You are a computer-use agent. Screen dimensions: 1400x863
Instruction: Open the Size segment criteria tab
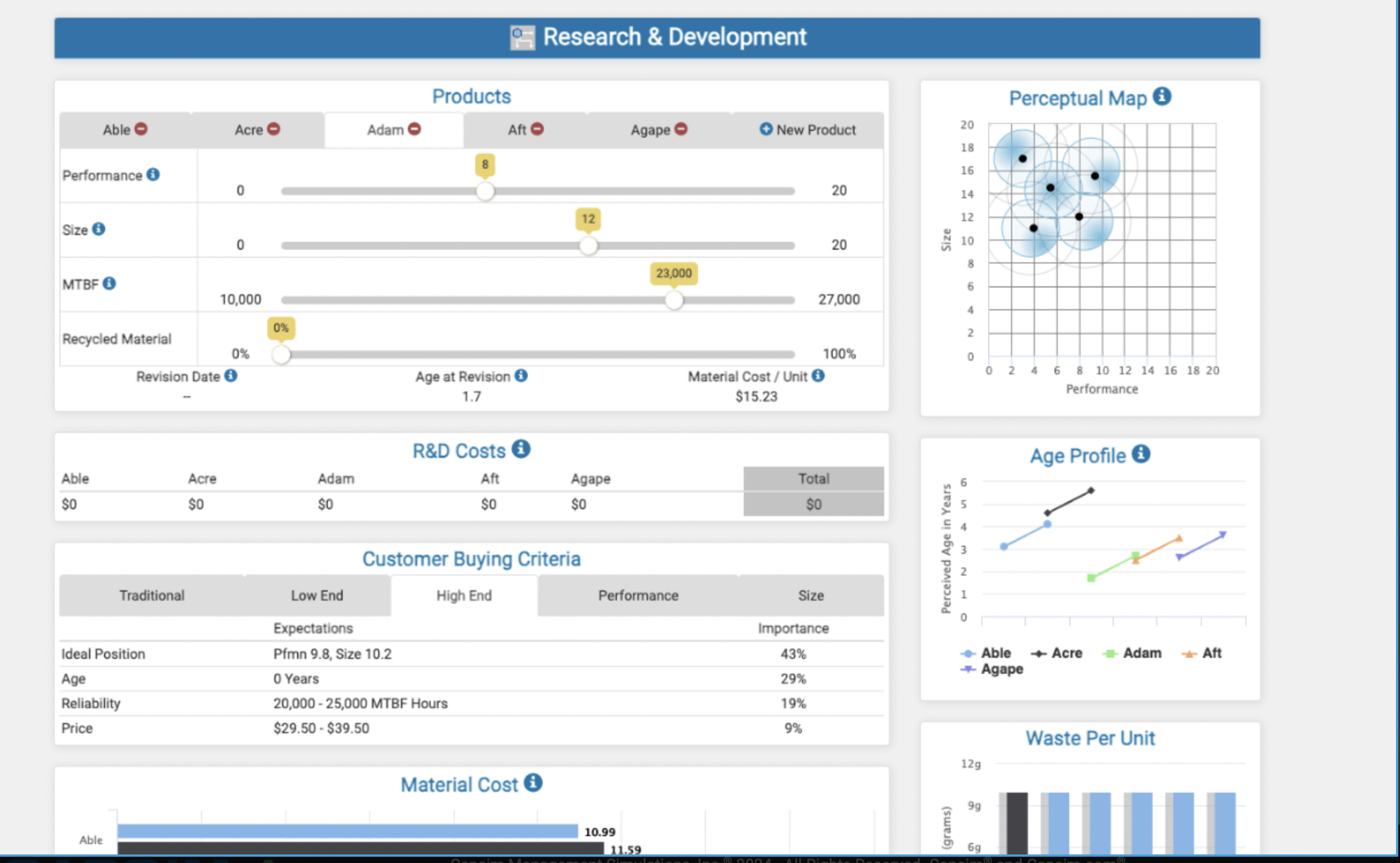[x=810, y=596]
